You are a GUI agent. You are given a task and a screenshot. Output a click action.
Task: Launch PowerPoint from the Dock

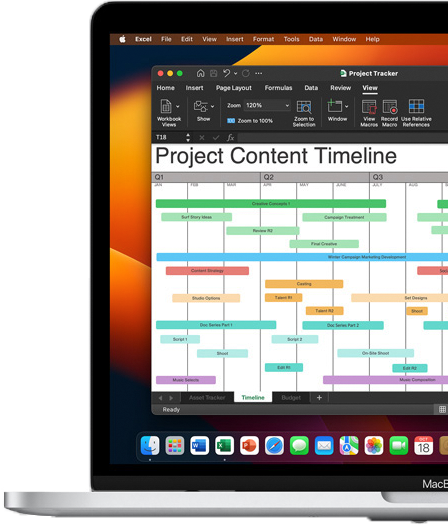pyautogui.click(x=249, y=446)
